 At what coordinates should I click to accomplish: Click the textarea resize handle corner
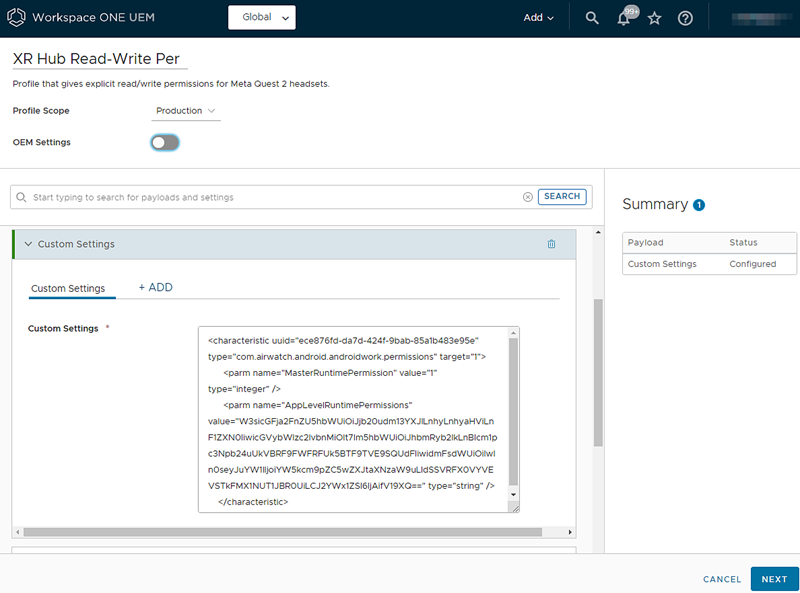coord(514,508)
